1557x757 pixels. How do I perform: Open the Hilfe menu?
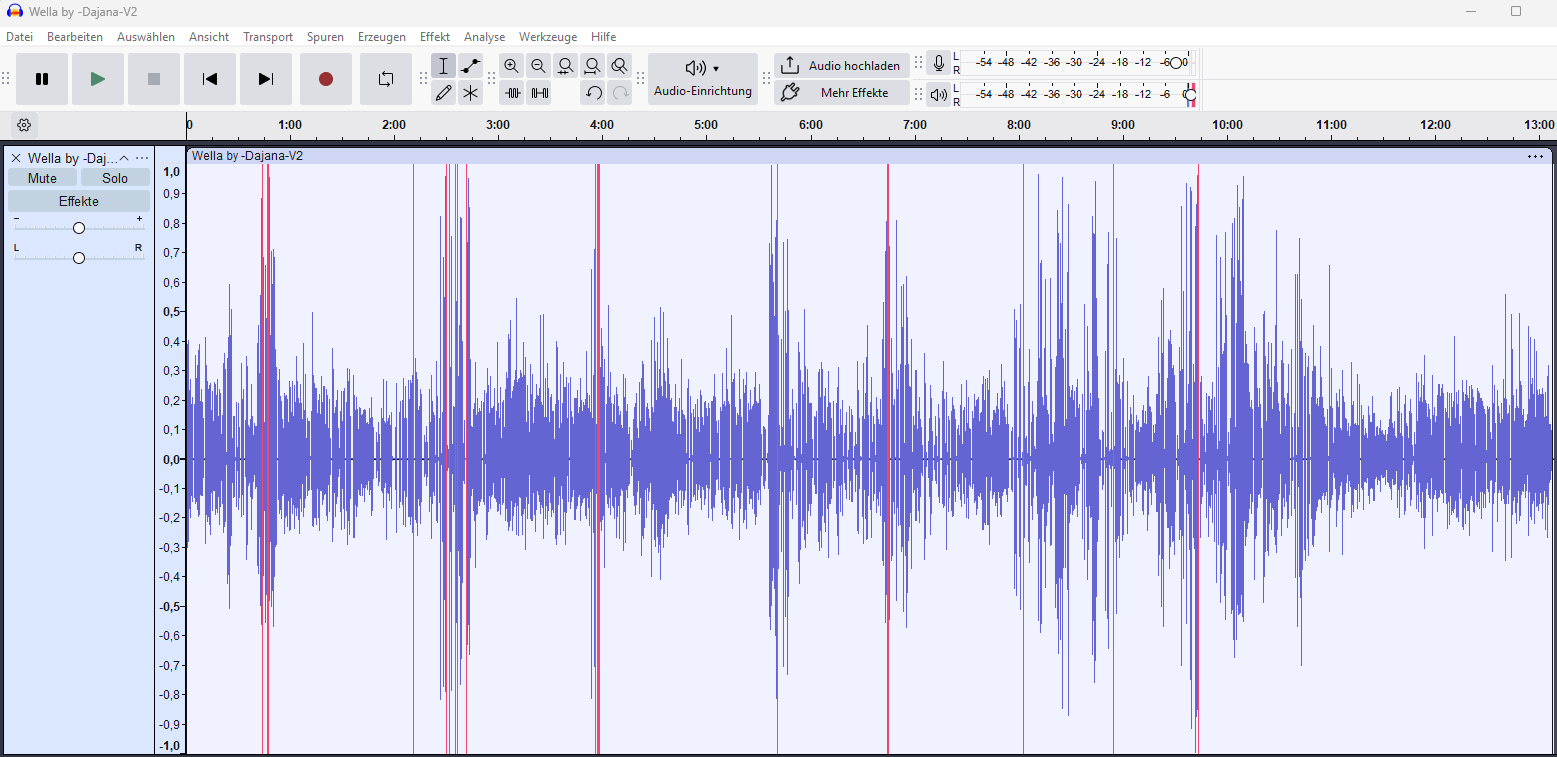click(x=603, y=37)
